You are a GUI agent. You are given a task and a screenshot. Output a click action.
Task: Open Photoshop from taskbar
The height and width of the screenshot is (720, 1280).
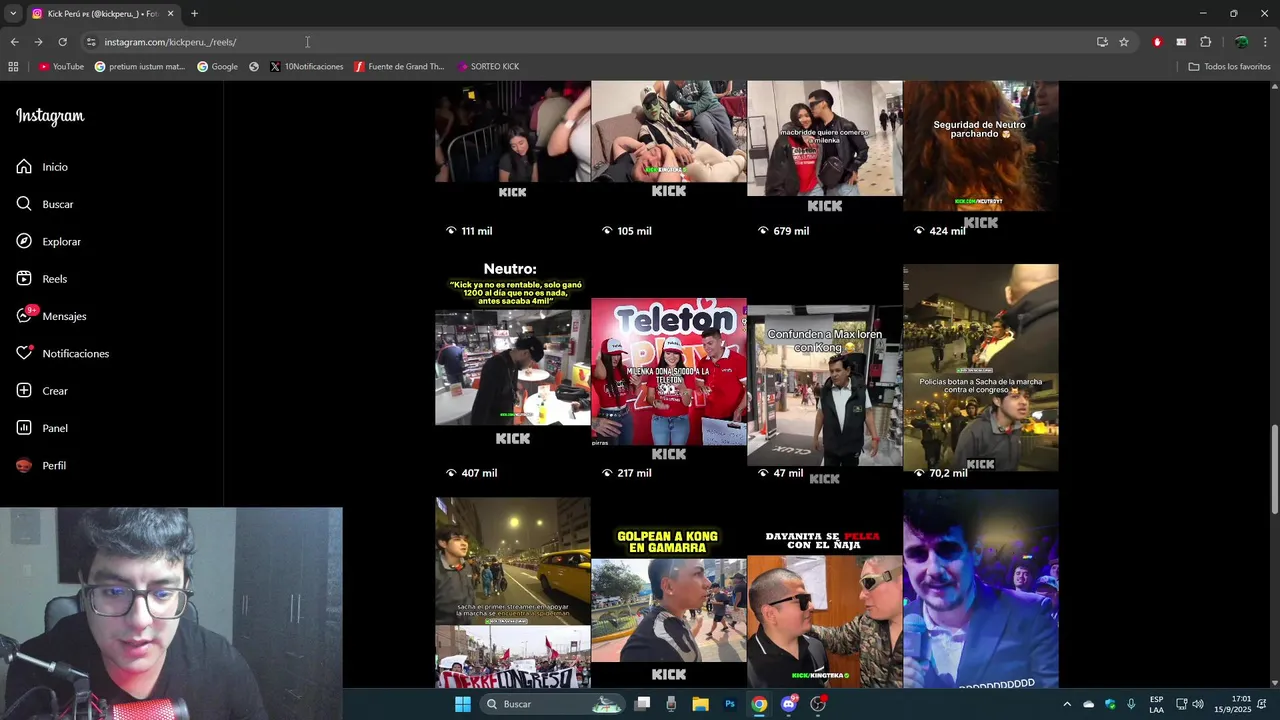pos(730,704)
